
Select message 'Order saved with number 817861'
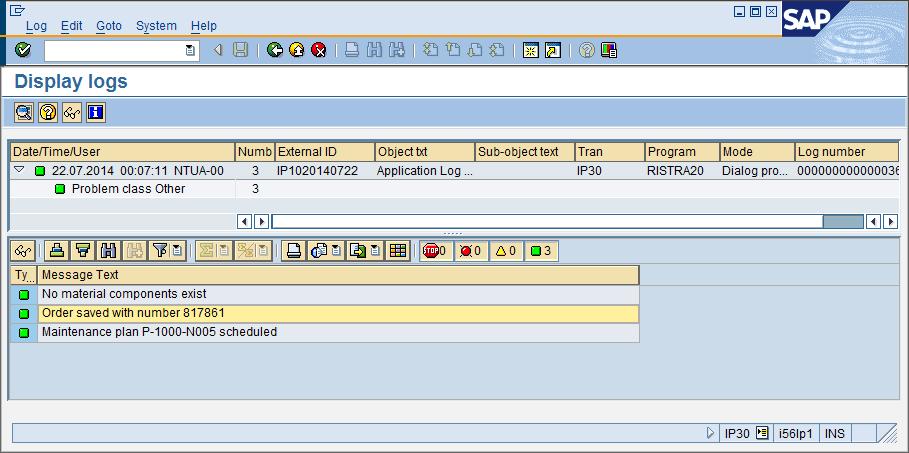[339, 313]
